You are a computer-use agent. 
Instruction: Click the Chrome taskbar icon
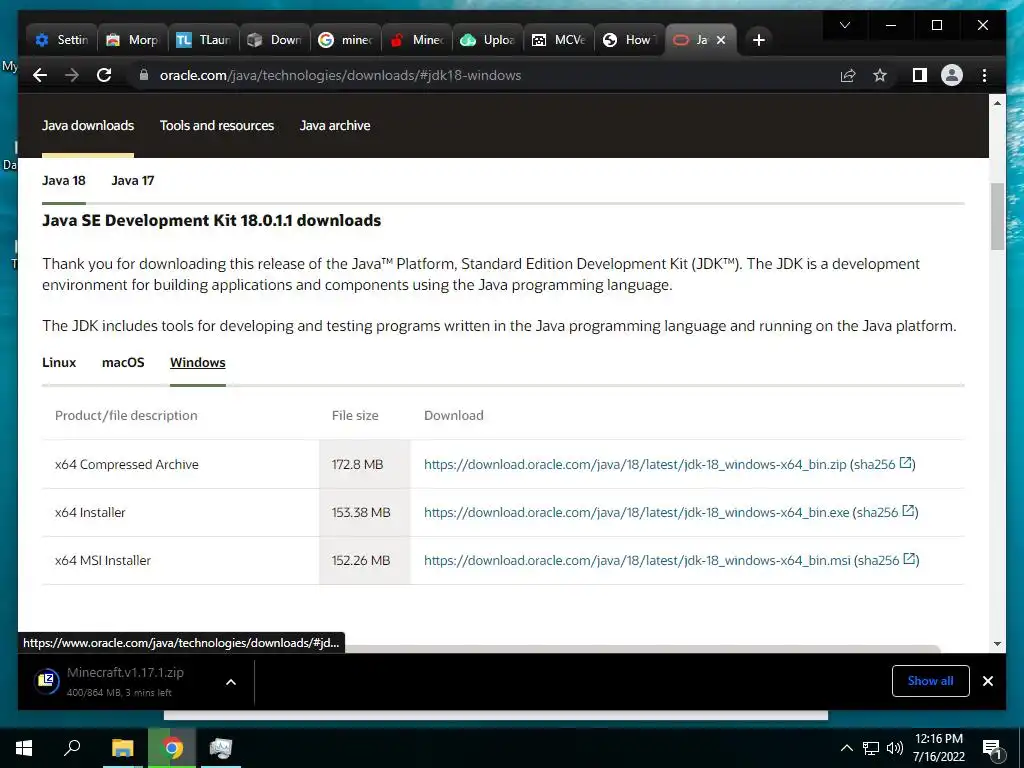pyautogui.click(x=172, y=748)
